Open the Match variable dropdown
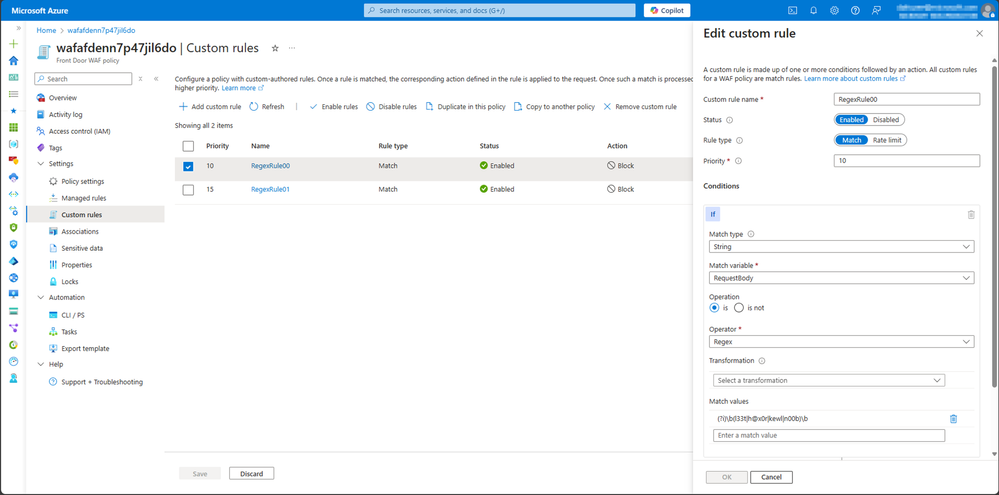999x495 pixels. click(841, 278)
